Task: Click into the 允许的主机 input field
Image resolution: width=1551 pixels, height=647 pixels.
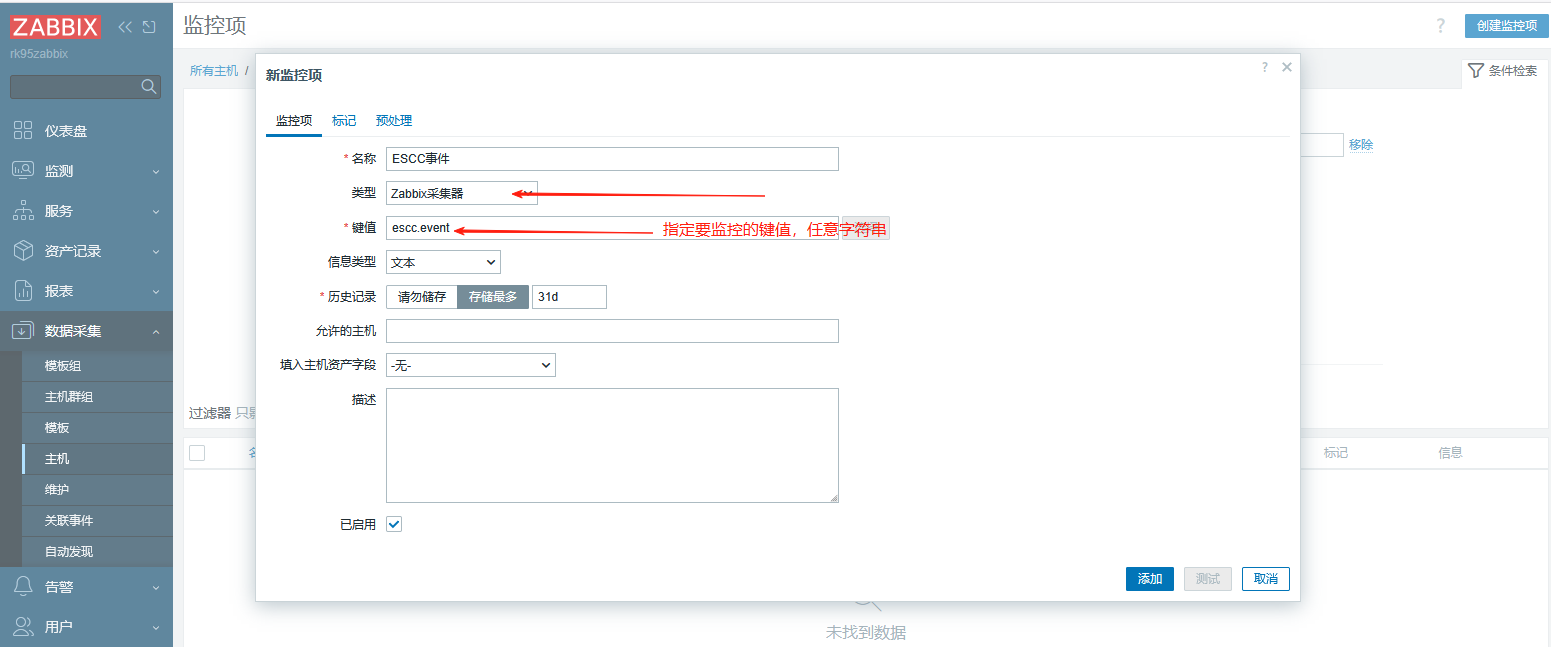Action: pyautogui.click(x=612, y=331)
